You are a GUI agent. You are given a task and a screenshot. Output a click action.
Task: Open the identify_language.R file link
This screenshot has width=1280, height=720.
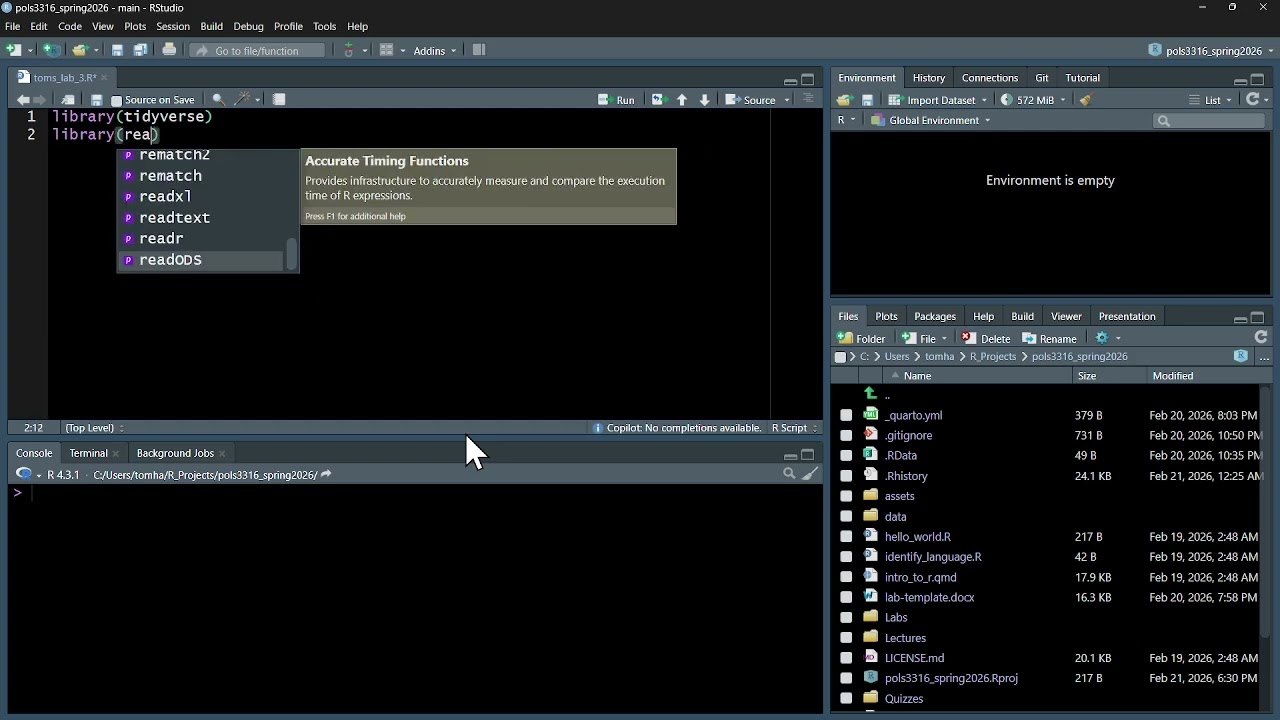coord(933,557)
